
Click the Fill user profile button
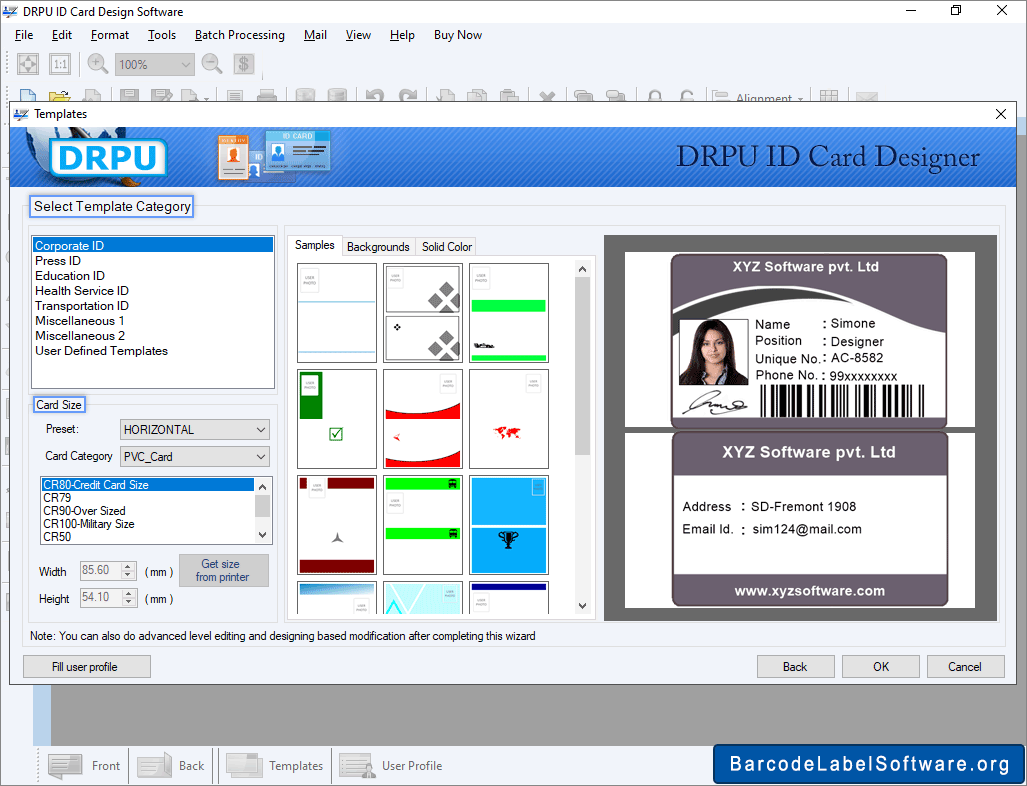point(86,667)
